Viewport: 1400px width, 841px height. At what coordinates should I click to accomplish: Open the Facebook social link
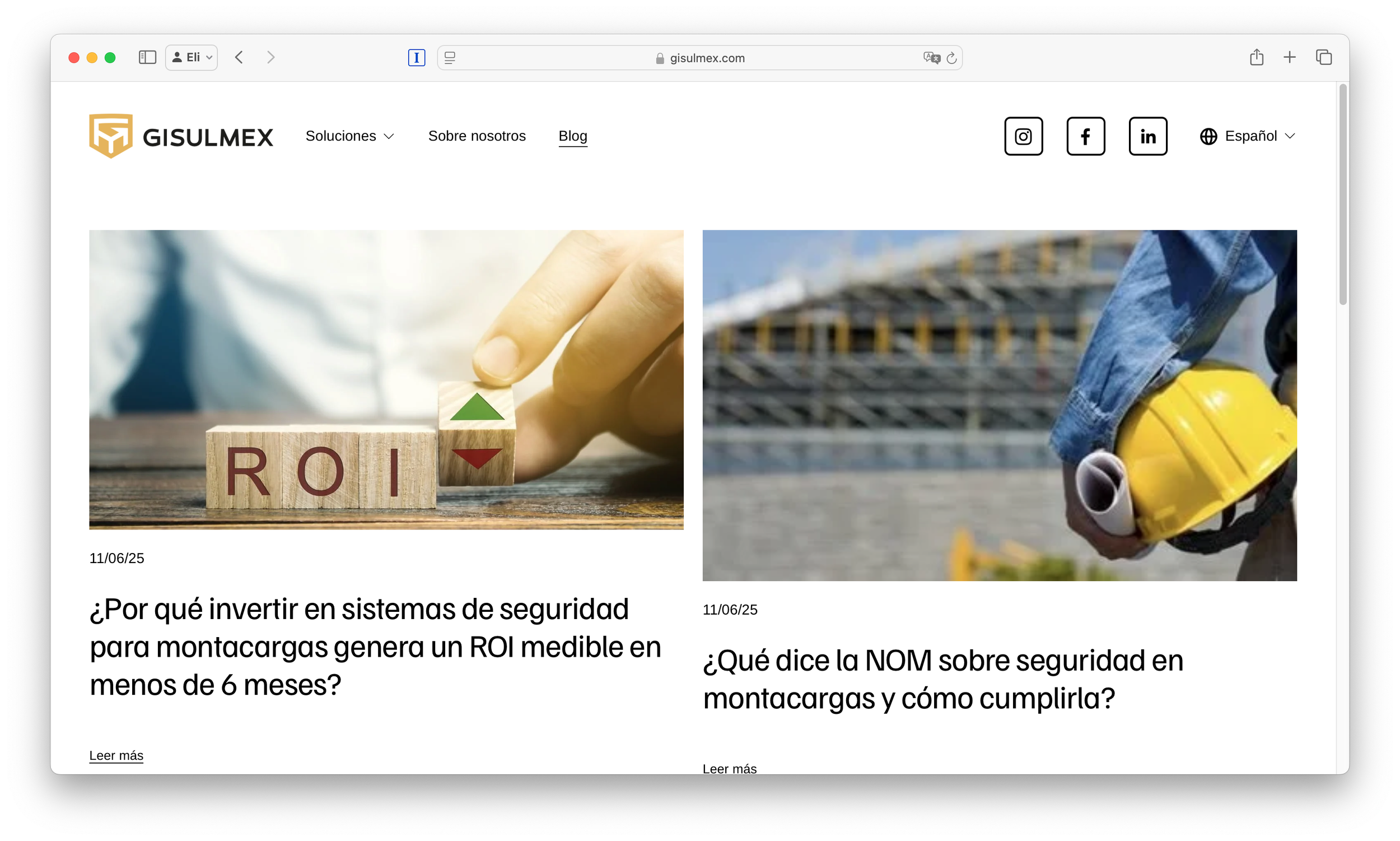coord(1085,136)
